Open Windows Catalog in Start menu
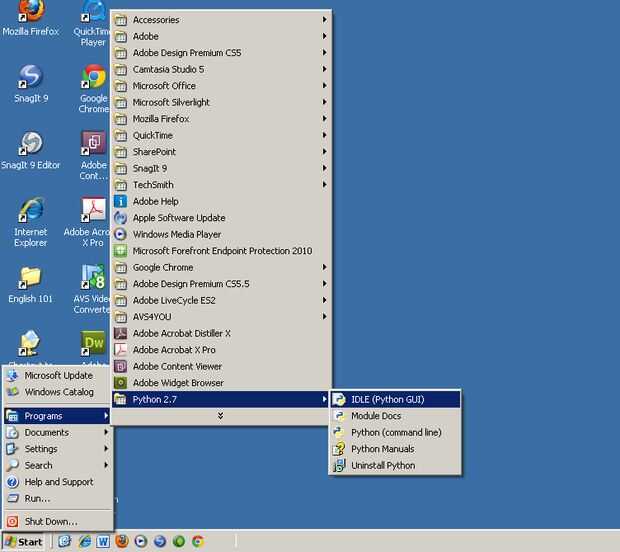The image size is (620, 552). click(58, 392)
